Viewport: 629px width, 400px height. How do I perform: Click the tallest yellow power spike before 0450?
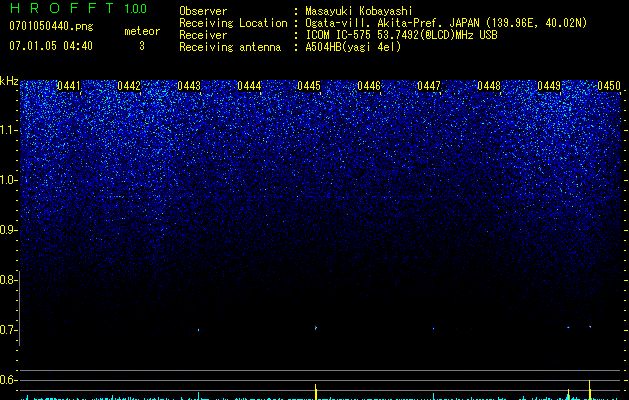[x=589, y=390]
